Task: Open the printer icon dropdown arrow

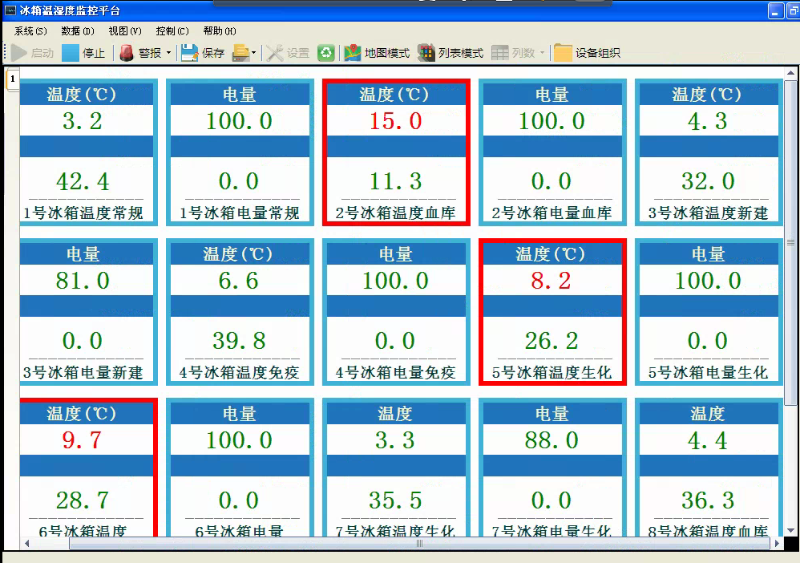Action: tap(254, 53)
